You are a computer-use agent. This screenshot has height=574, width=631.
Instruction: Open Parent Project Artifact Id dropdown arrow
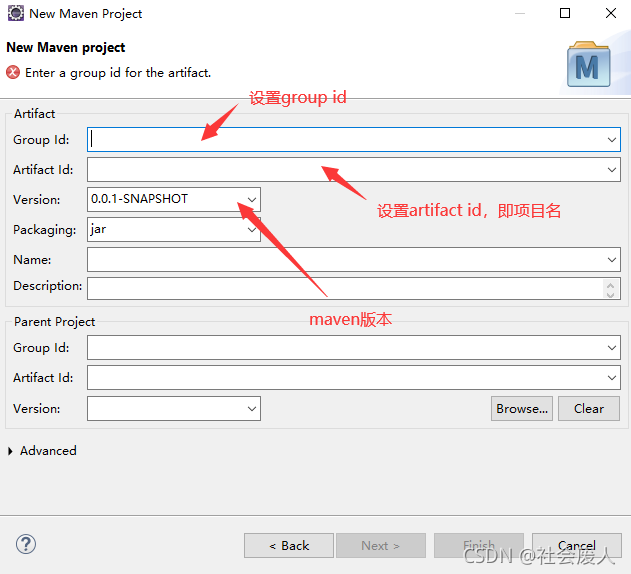[x=612, y=378]
